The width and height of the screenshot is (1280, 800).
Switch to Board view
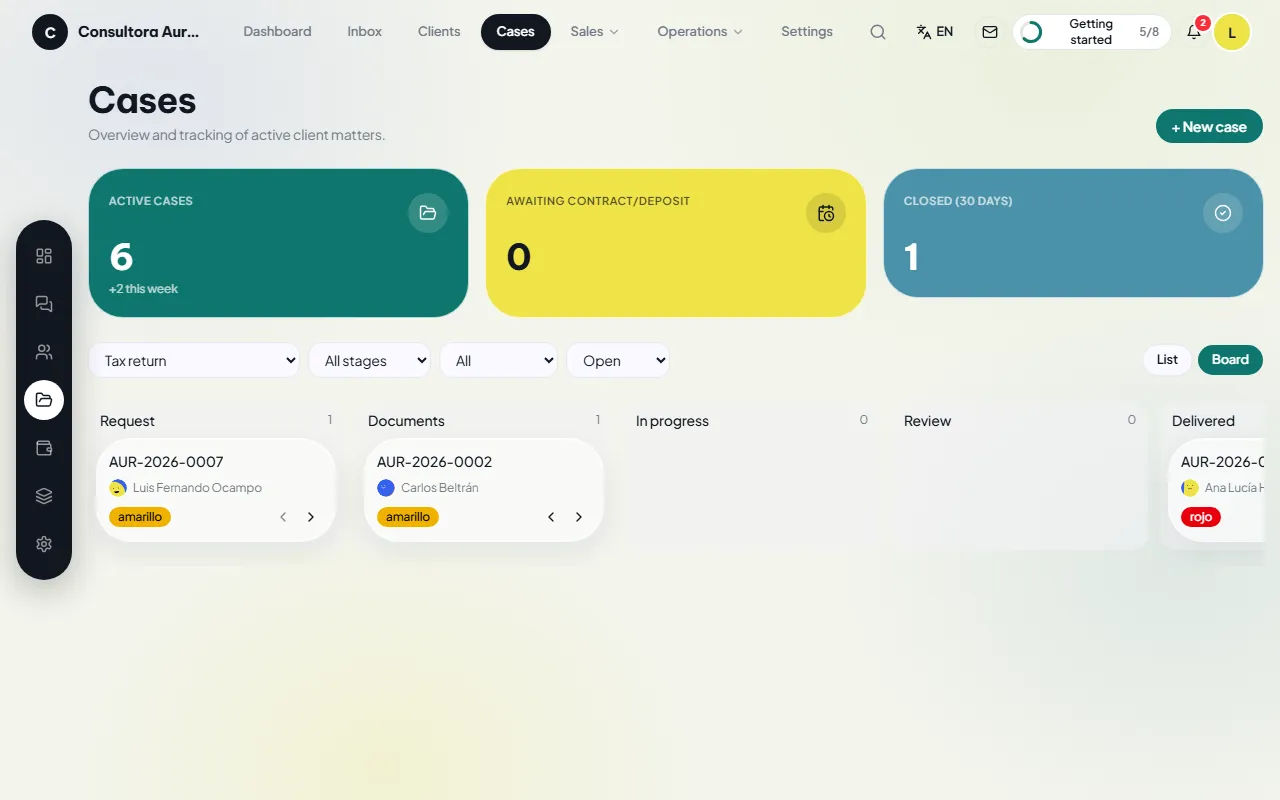click(1230, 360)
